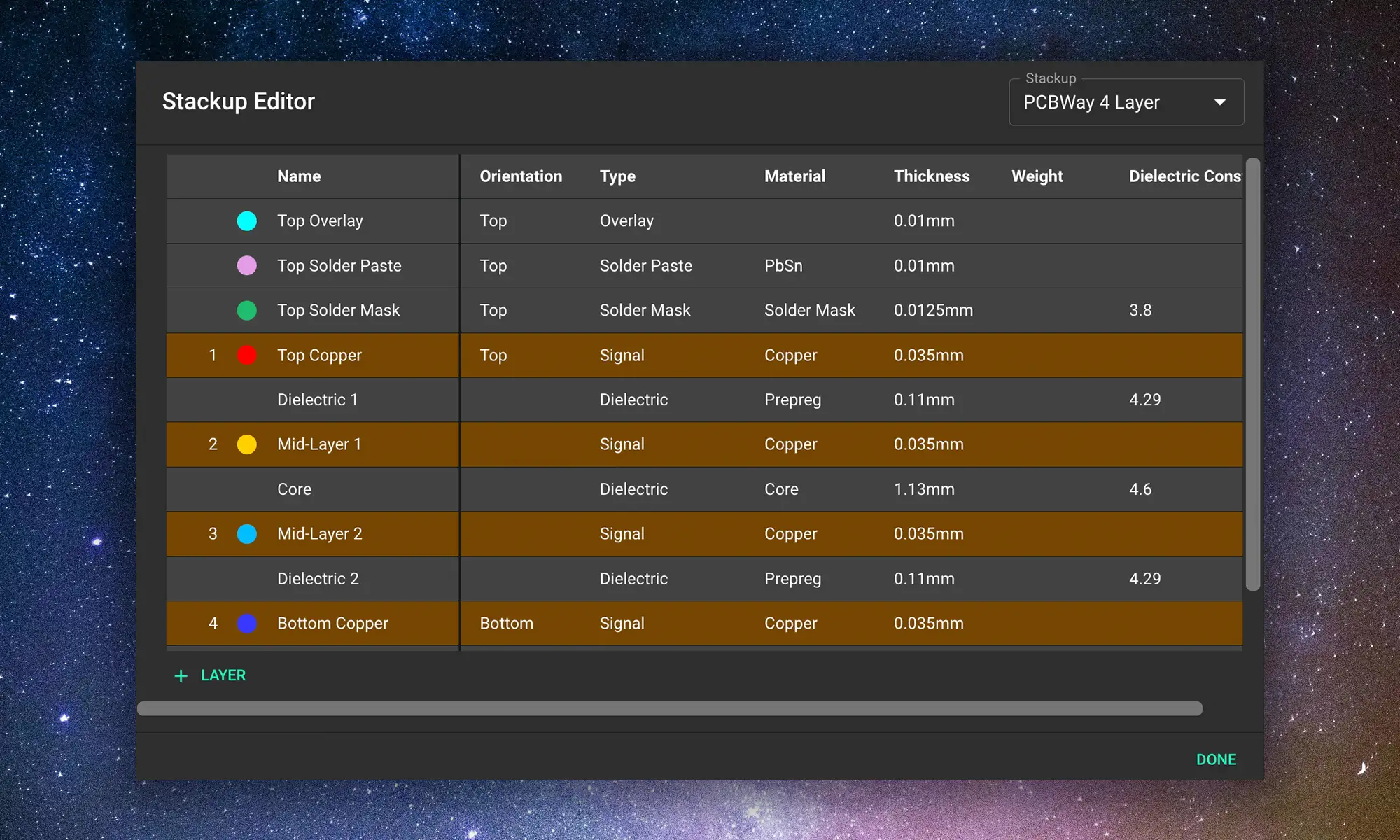Click the Top Copper thickness value
Image resolution: width=1400 pixels, height=840 pixels.
pyautogui.click(x=928, y=355)
